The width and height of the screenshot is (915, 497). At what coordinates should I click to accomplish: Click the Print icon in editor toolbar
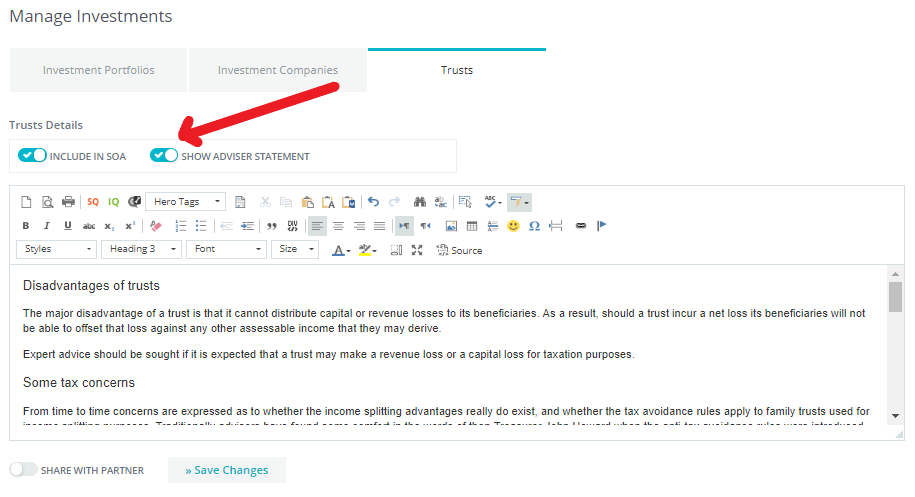[68, 201]
